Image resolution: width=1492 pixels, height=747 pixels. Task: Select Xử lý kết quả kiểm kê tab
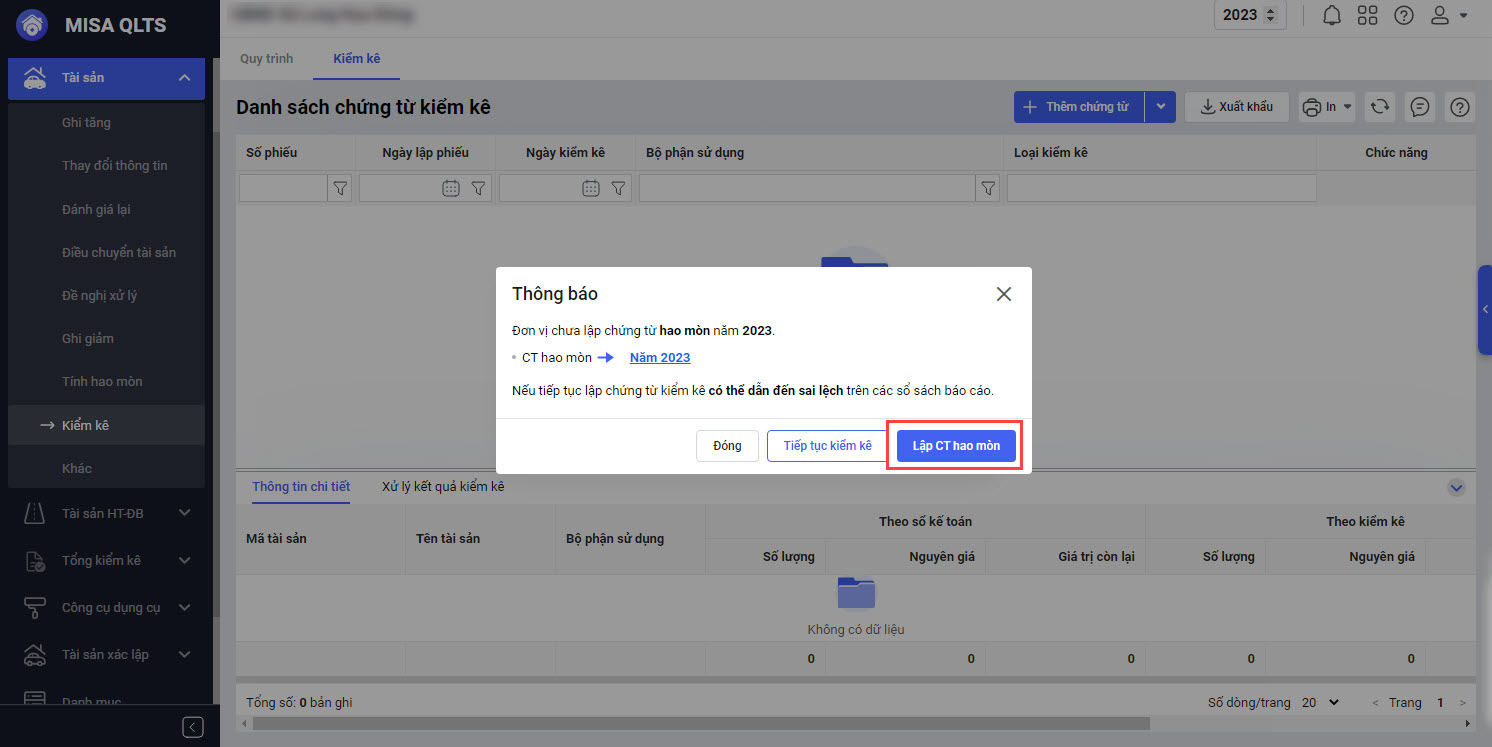coord(443,487)
